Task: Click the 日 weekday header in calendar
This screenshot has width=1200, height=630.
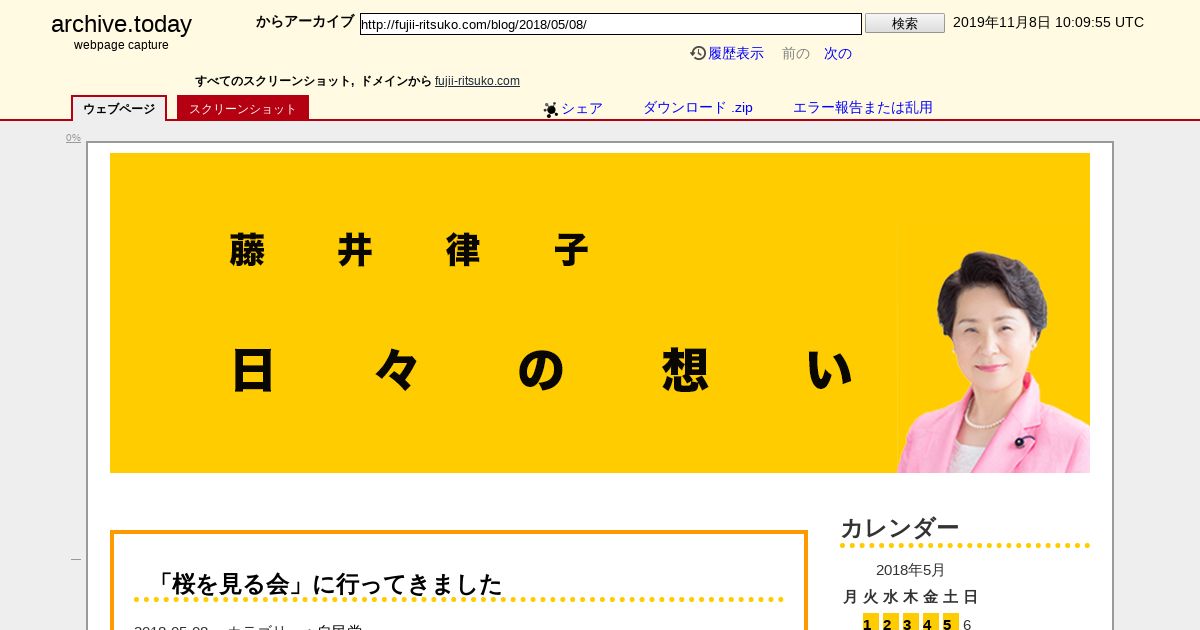Action: 970,597
